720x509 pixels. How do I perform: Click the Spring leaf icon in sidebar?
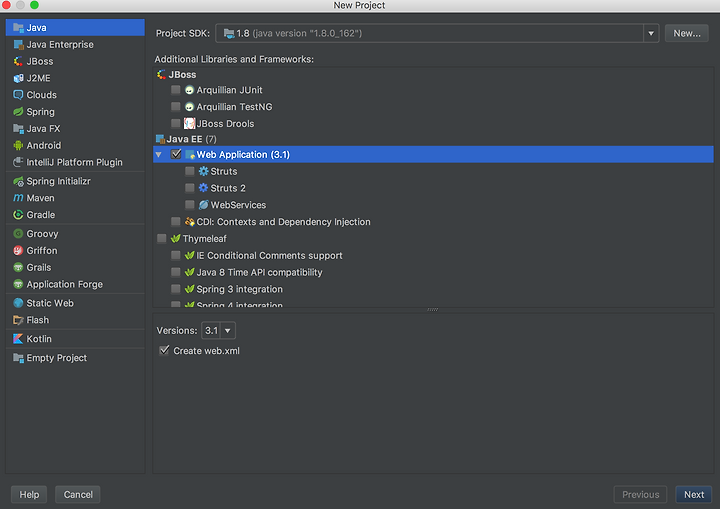coord(18,112)
